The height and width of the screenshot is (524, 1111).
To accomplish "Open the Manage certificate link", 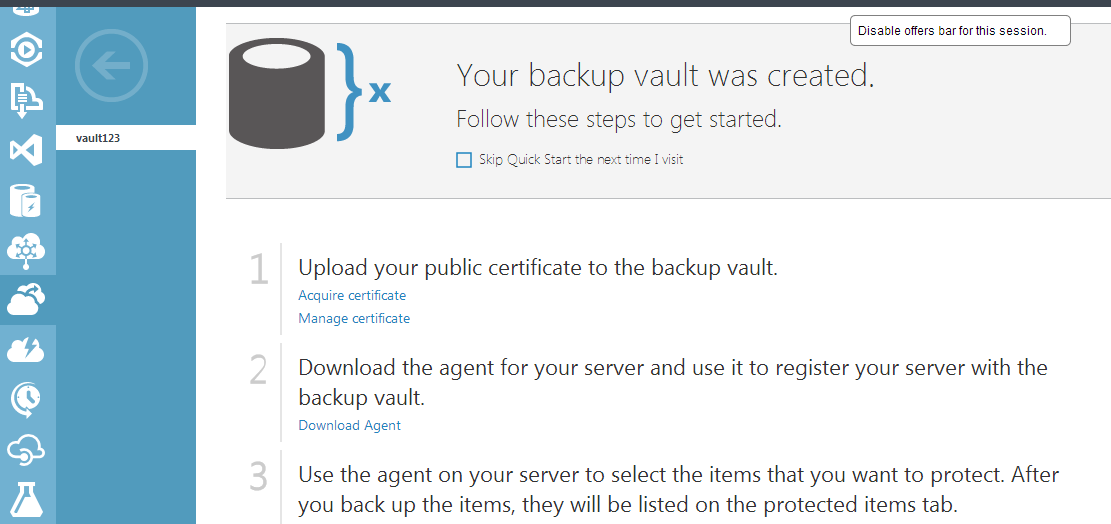I will (x=354, y=319).
